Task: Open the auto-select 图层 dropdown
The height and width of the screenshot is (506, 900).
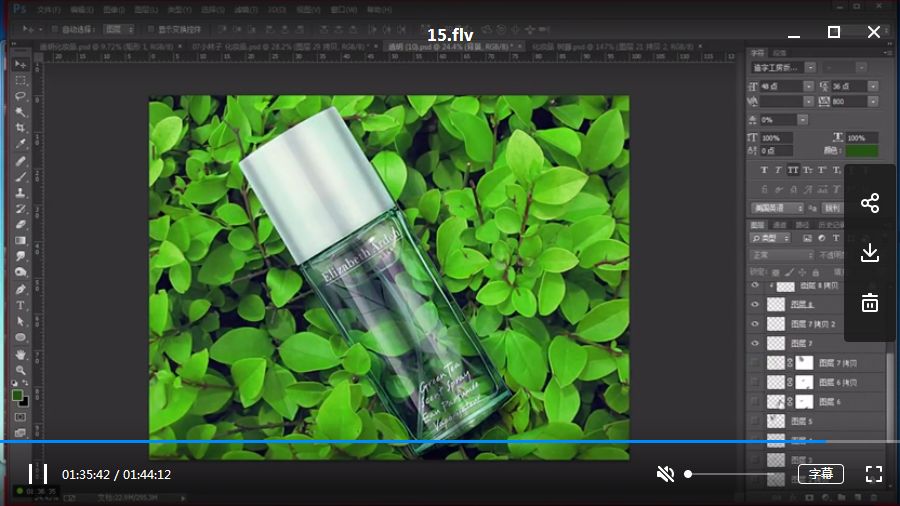Action: click(x=119, y=29)
